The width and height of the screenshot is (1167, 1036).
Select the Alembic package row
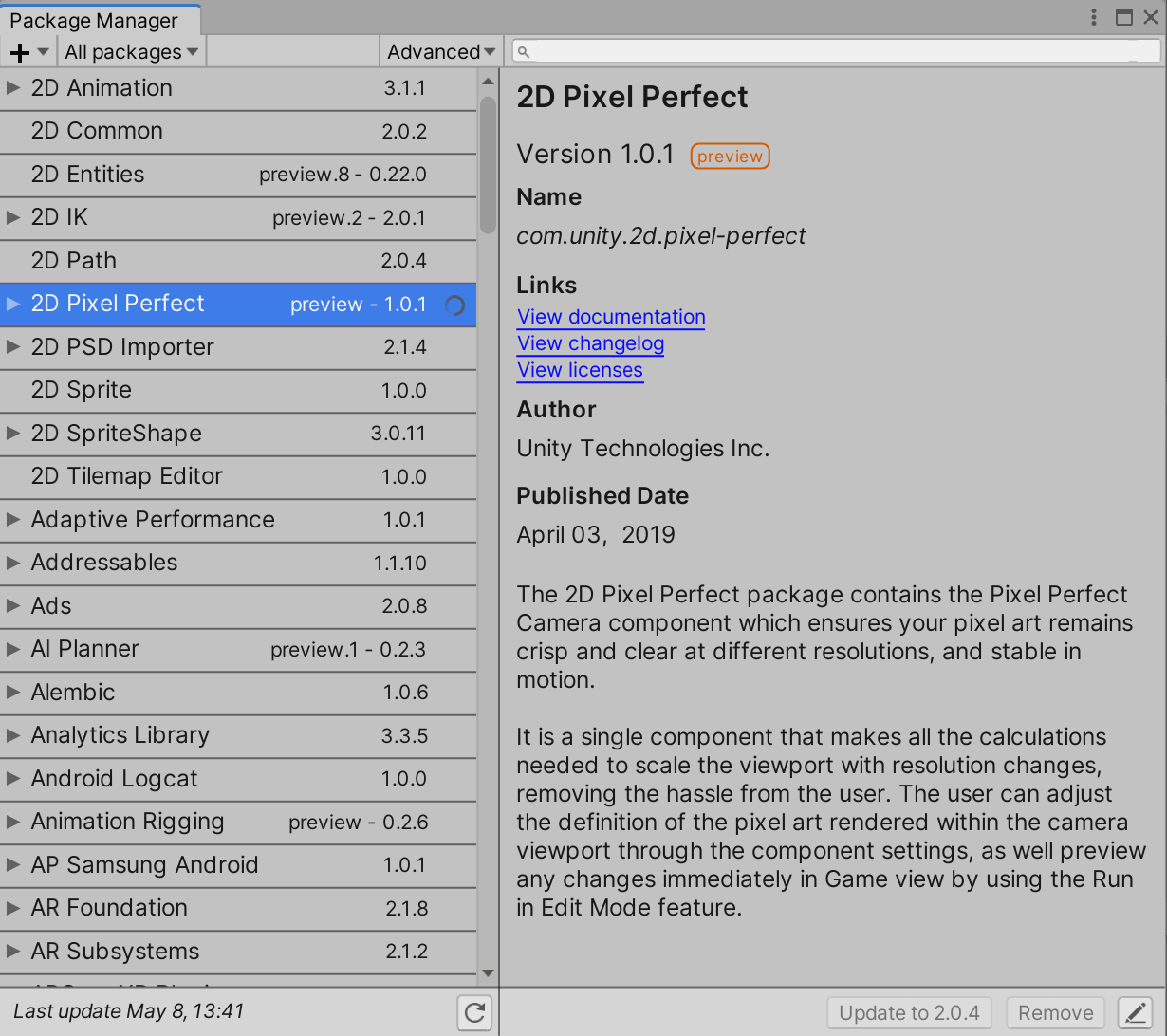(238, 693)
